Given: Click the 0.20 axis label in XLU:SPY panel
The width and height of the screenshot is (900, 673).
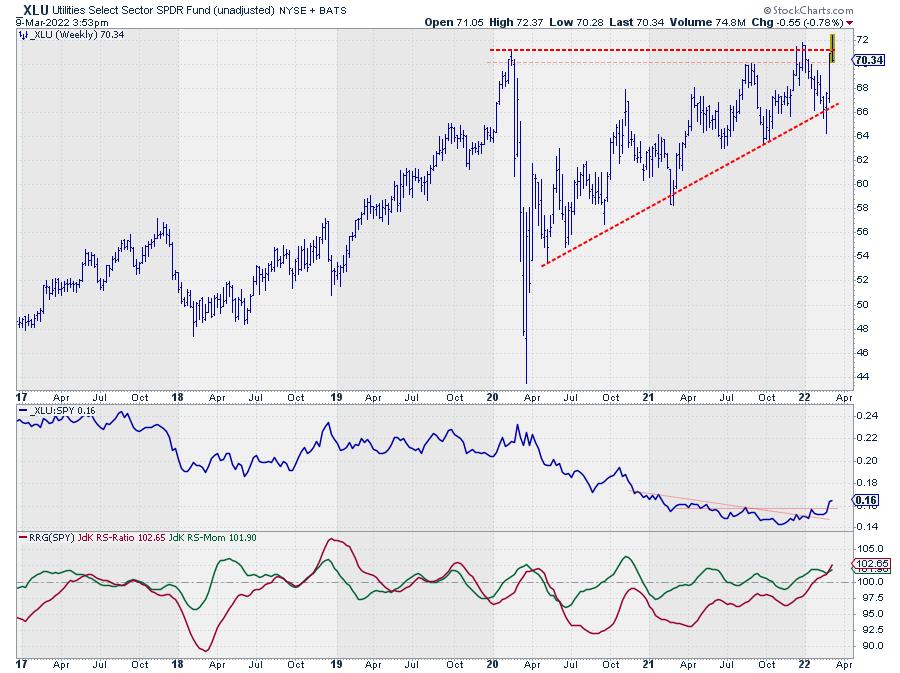Looking at the screenshot, I should 867,461.
